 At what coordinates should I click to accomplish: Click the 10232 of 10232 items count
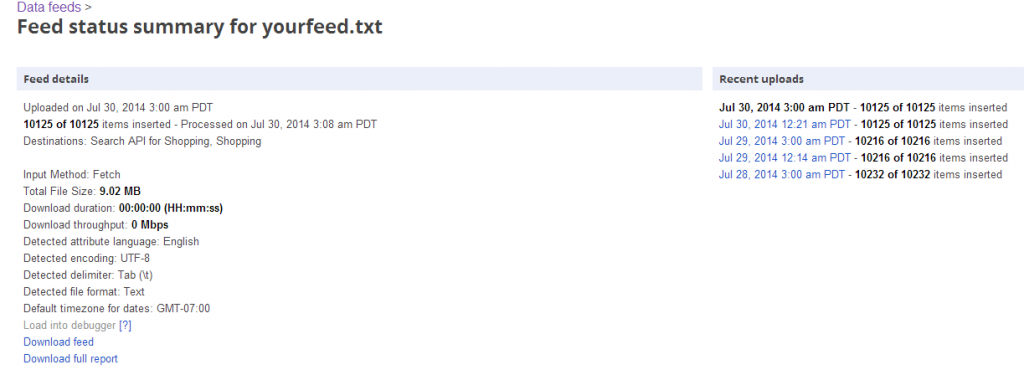click(892, 174)
